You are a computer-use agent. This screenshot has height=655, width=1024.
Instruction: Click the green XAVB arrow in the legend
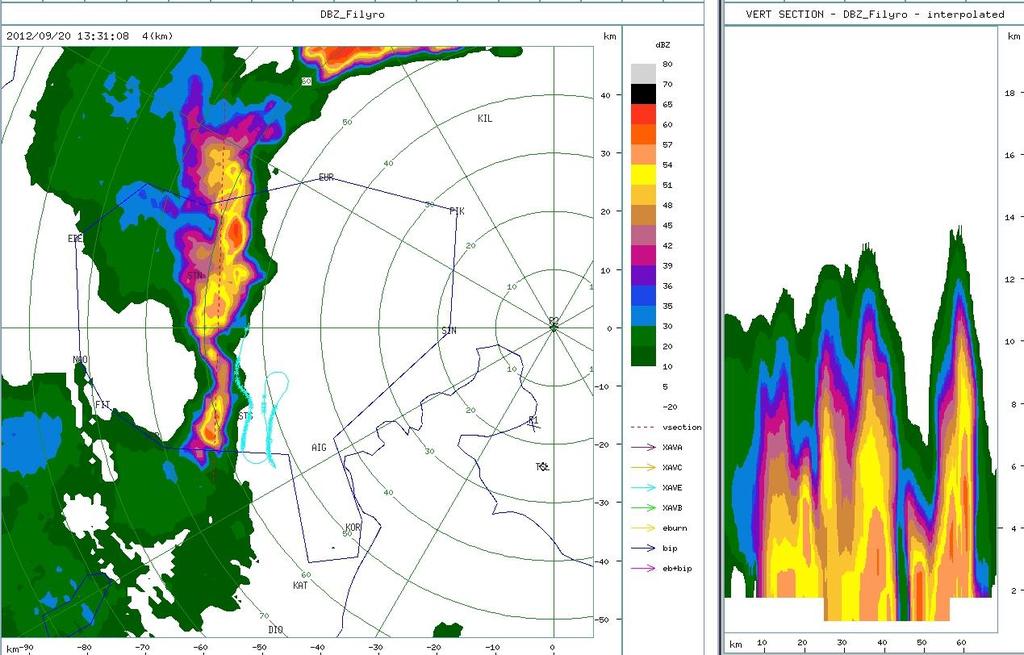(643, 508)
